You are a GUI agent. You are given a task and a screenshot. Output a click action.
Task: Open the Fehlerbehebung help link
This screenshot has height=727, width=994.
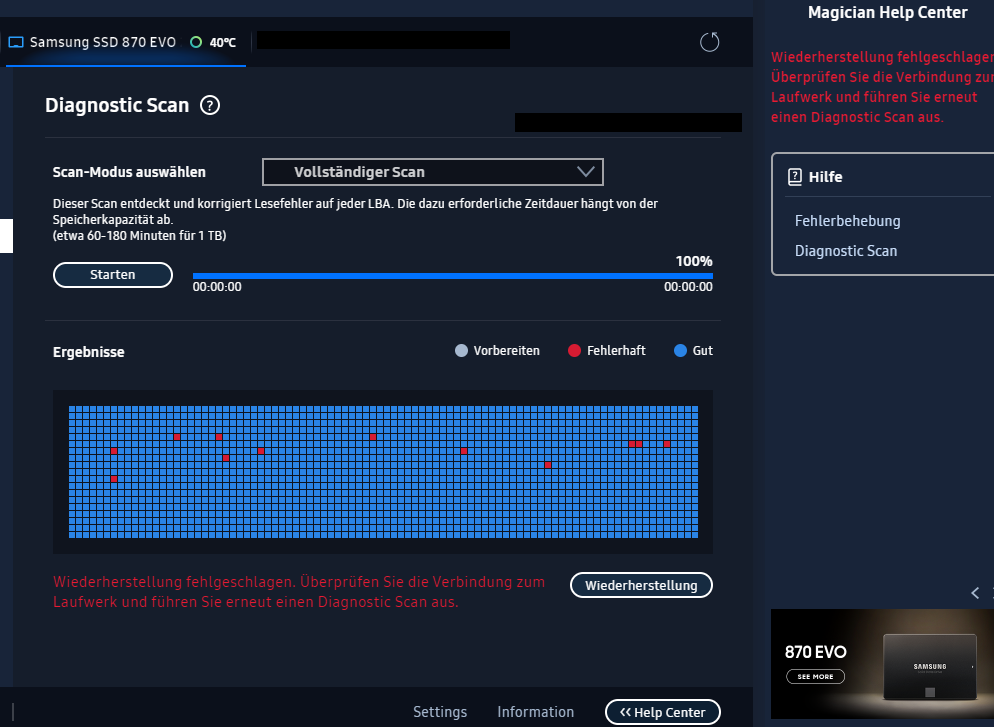[x=848, y=221]
